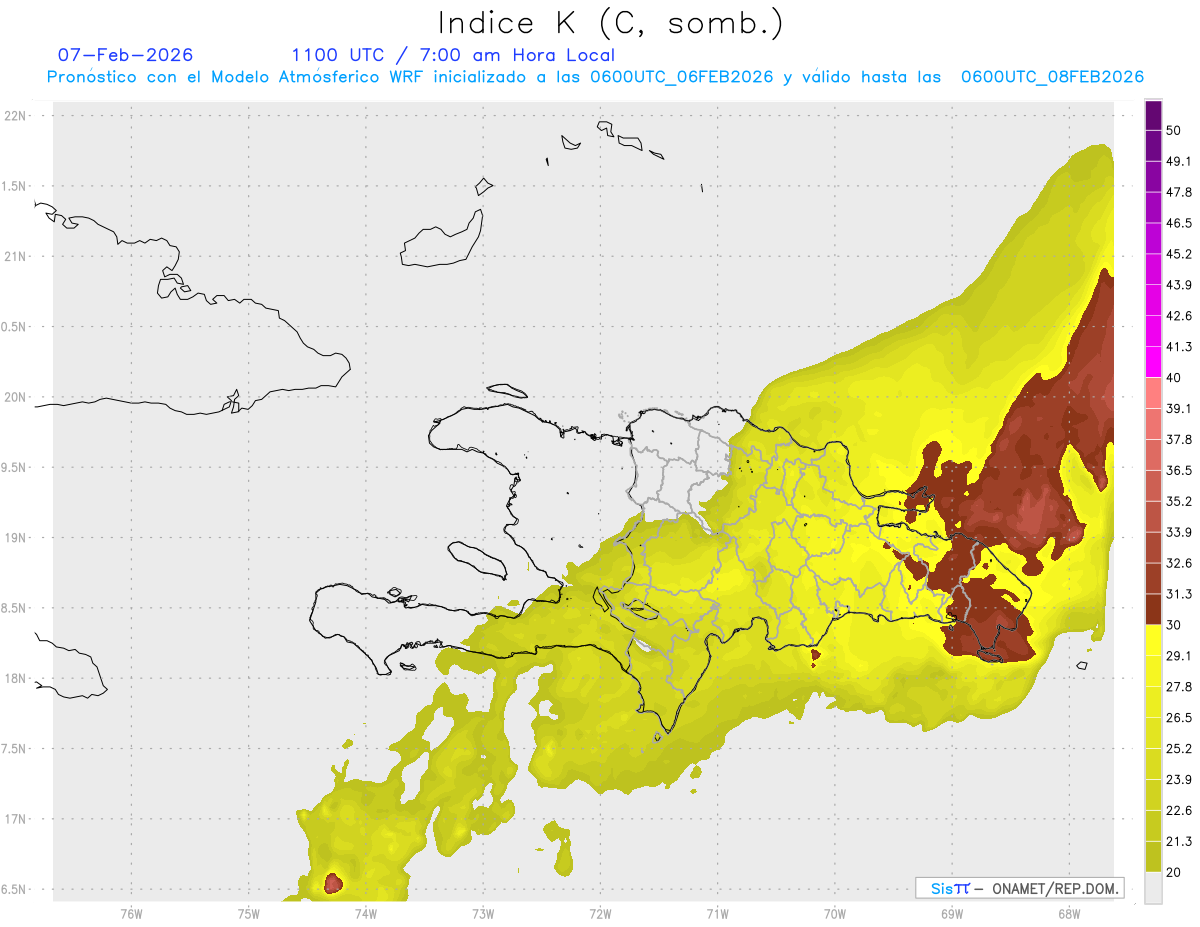Click the colorbar label "33.9"
1200x927 pixels.
coord(1179,532)
